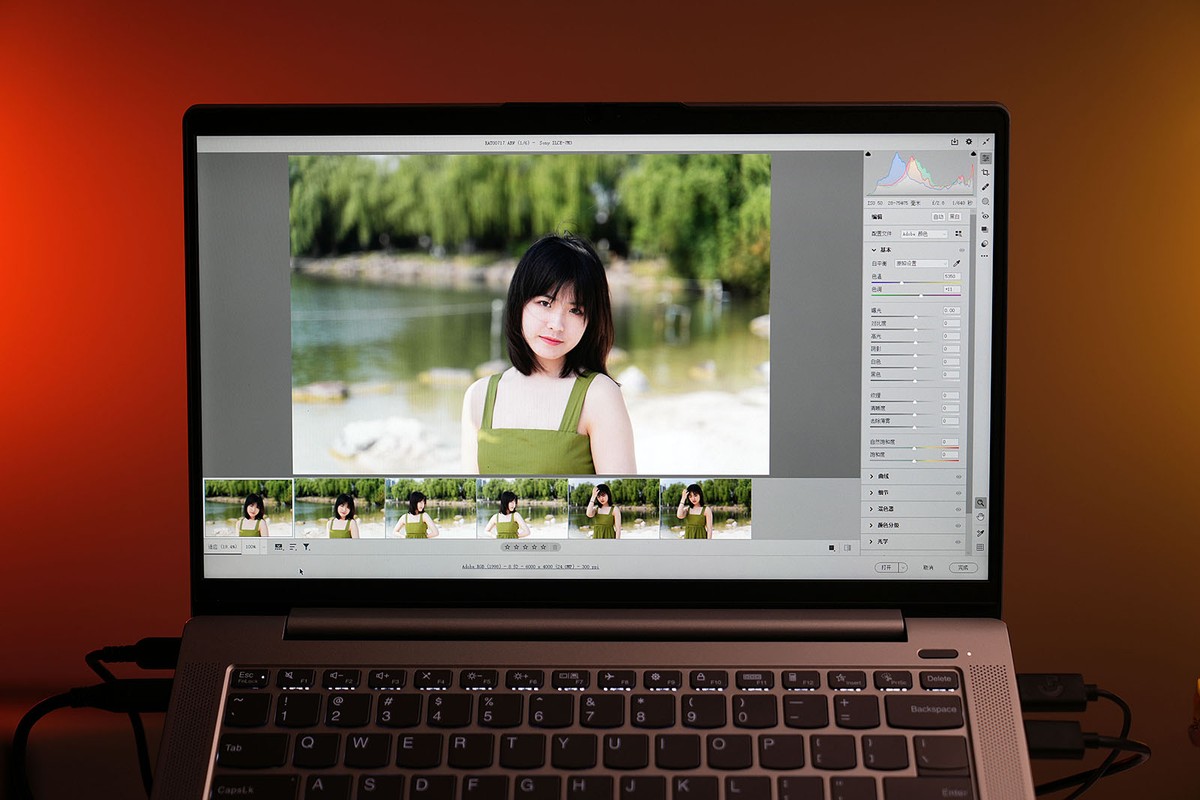Click the 色调 tint slider
The width and height of the screenshot is (1200, 800).
click(916, 295)
